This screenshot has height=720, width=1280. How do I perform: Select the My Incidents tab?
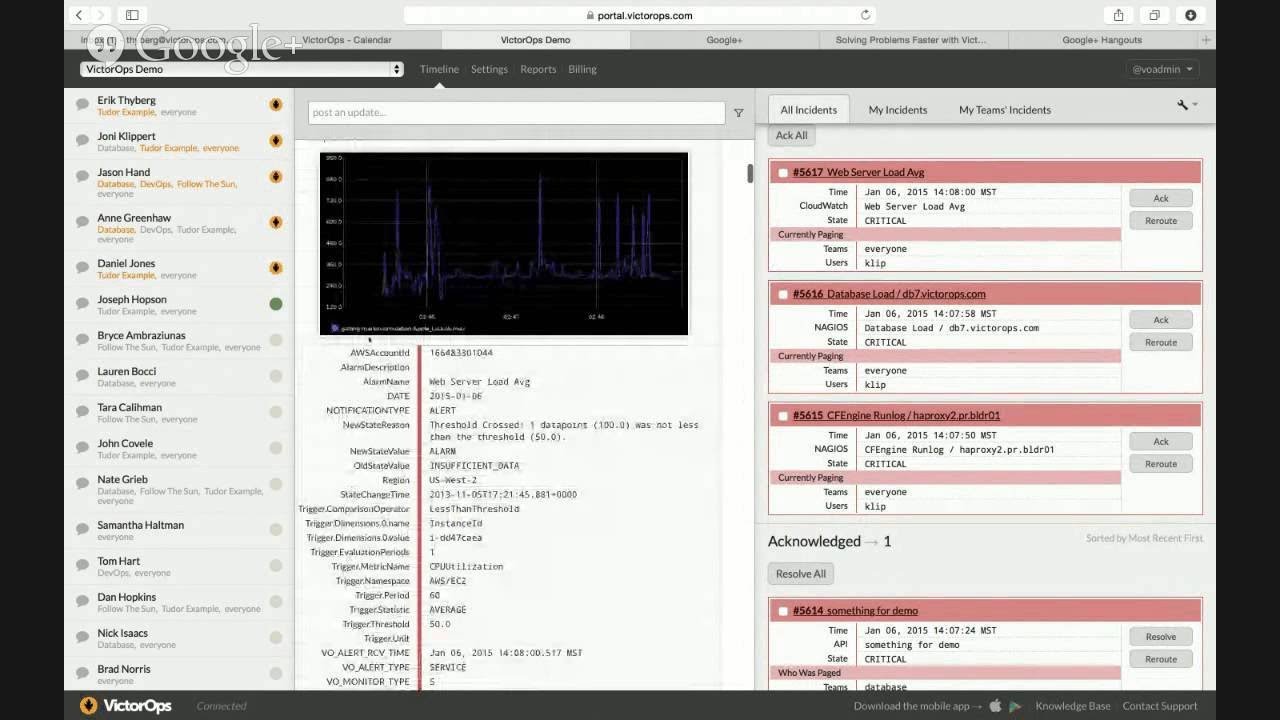898,110
